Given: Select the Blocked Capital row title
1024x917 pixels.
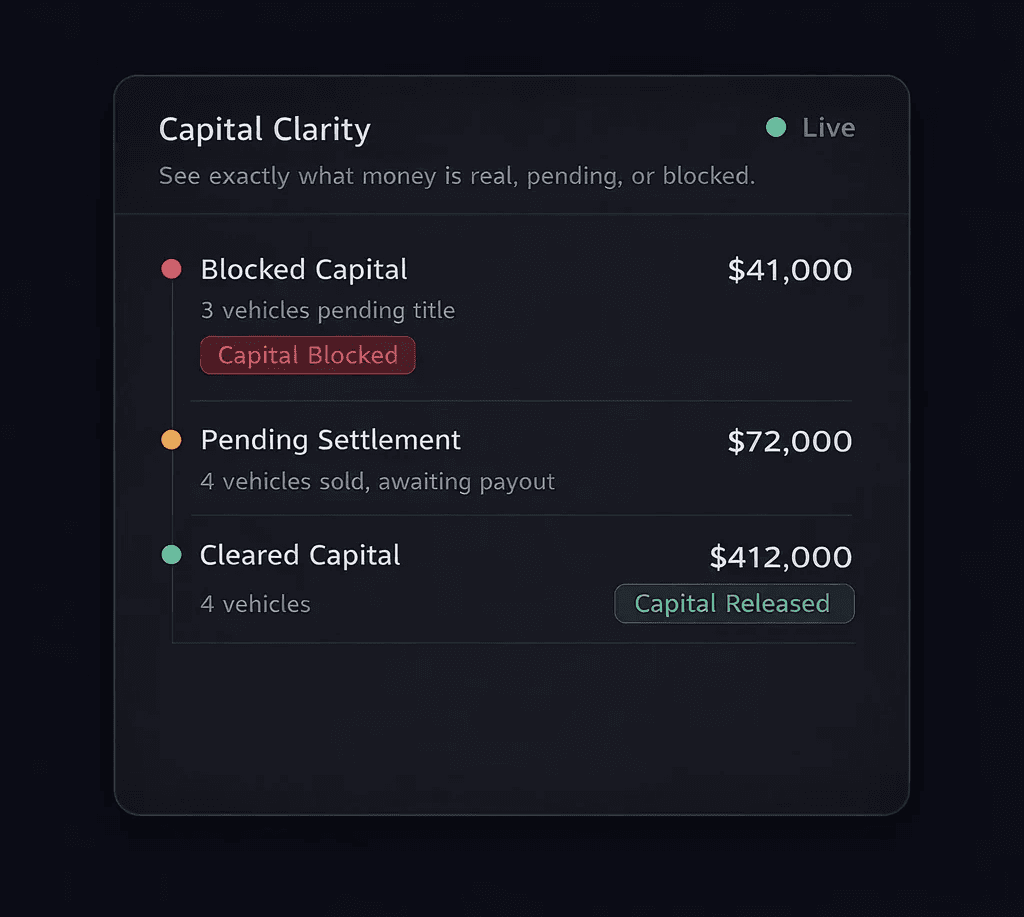Looking at the screenshot, I should click(x=304, y=270).
